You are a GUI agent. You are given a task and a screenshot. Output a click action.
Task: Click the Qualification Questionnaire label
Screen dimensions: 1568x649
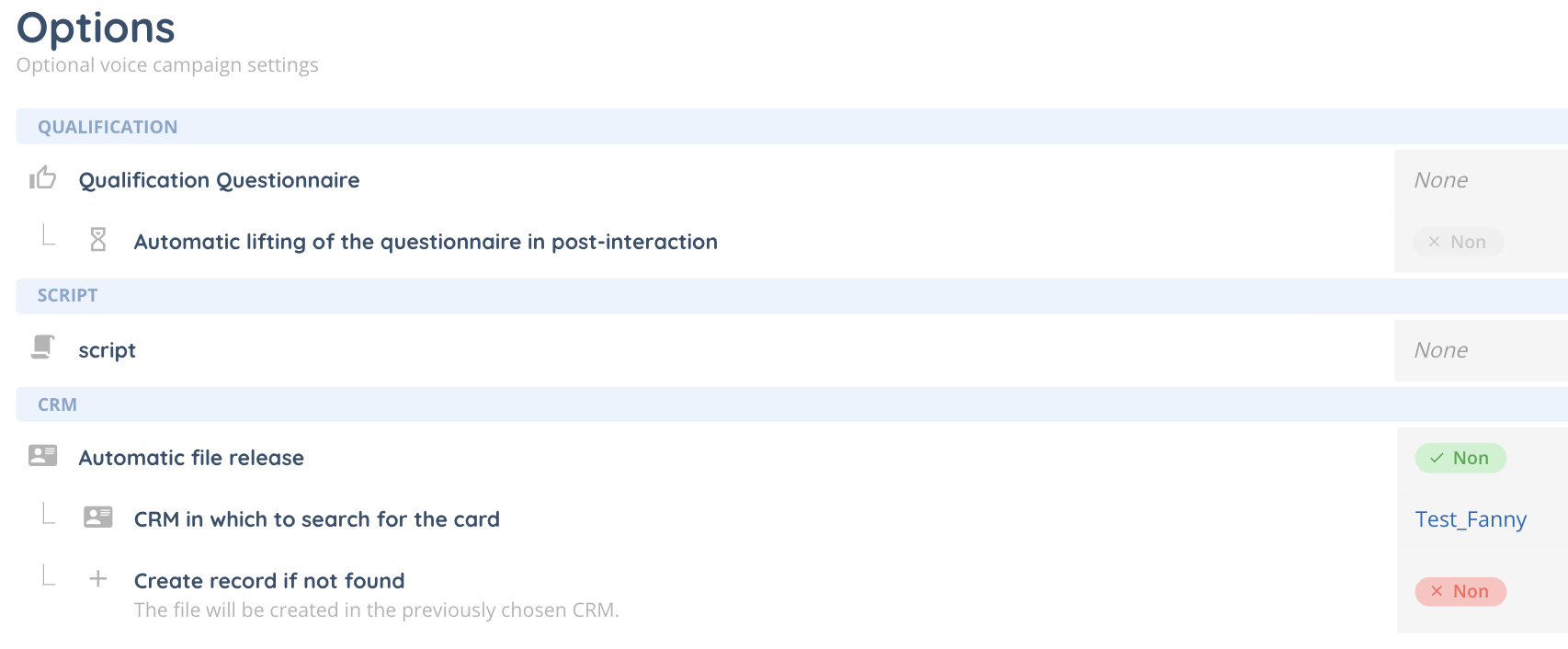coord(219,180)
